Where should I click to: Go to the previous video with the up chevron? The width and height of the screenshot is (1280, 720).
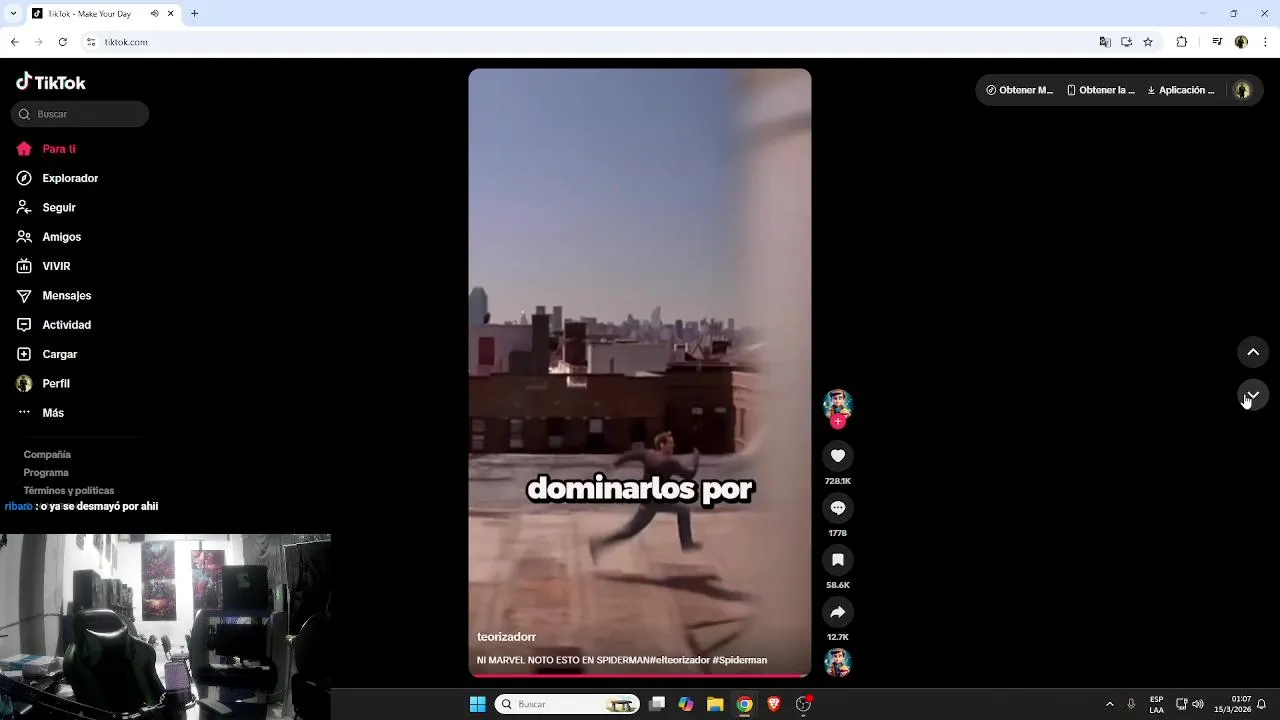[1253, 352]
